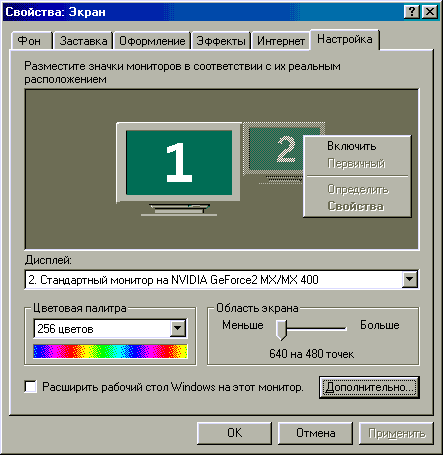Choose Определить in the context menu
This screenshot has height=455, width=443.
tap(358, 189)
